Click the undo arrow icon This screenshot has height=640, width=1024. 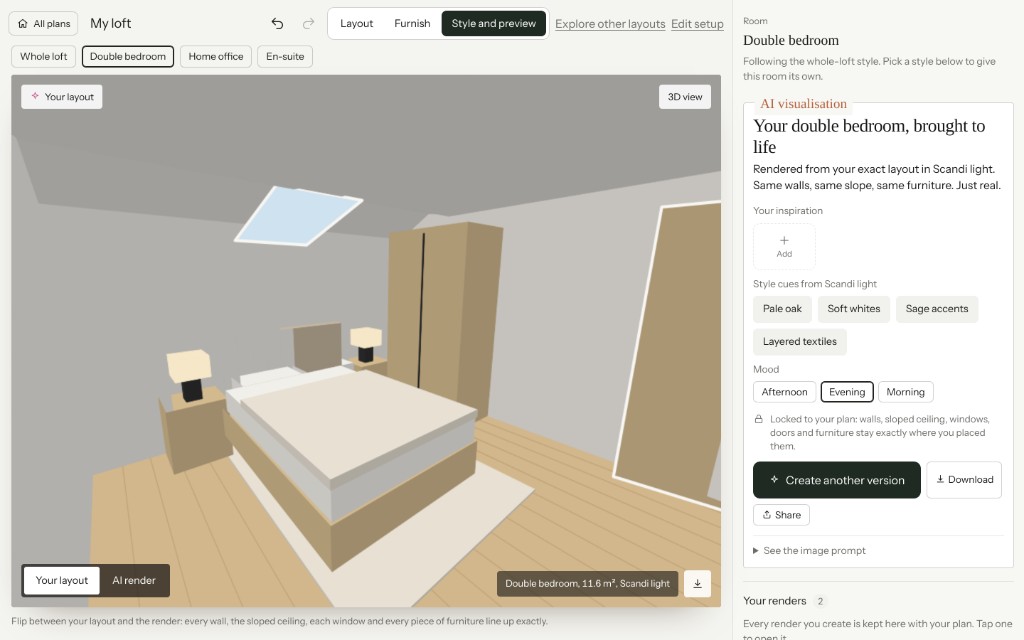click(x=278, y=24)
